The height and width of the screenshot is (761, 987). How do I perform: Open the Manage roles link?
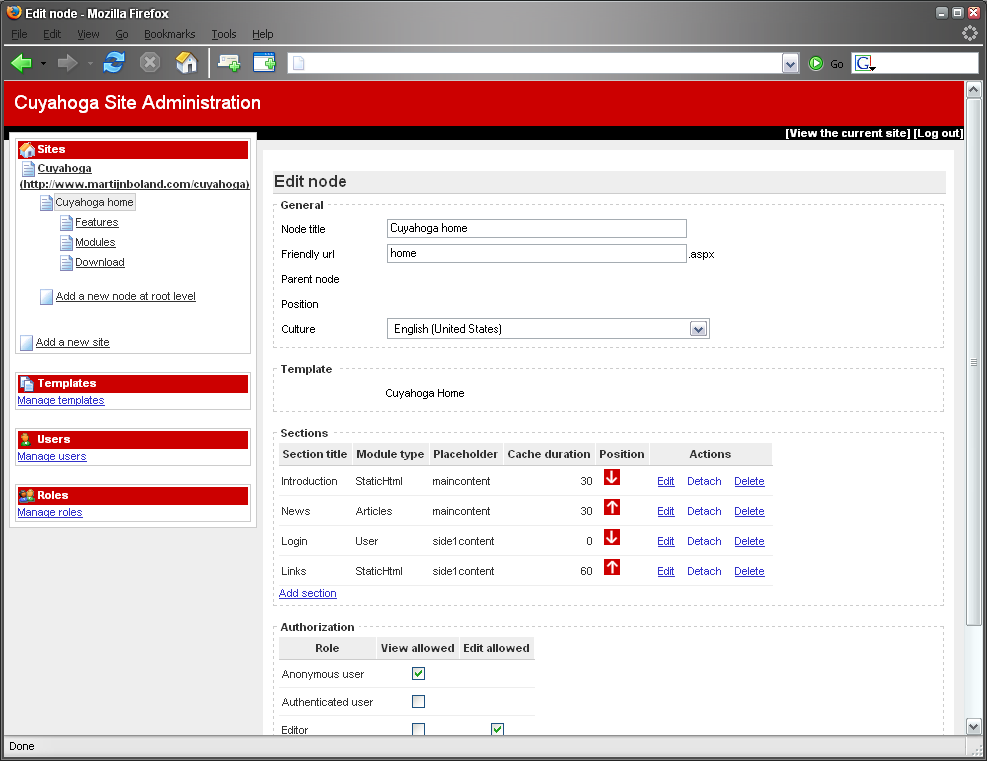(50, 512)
